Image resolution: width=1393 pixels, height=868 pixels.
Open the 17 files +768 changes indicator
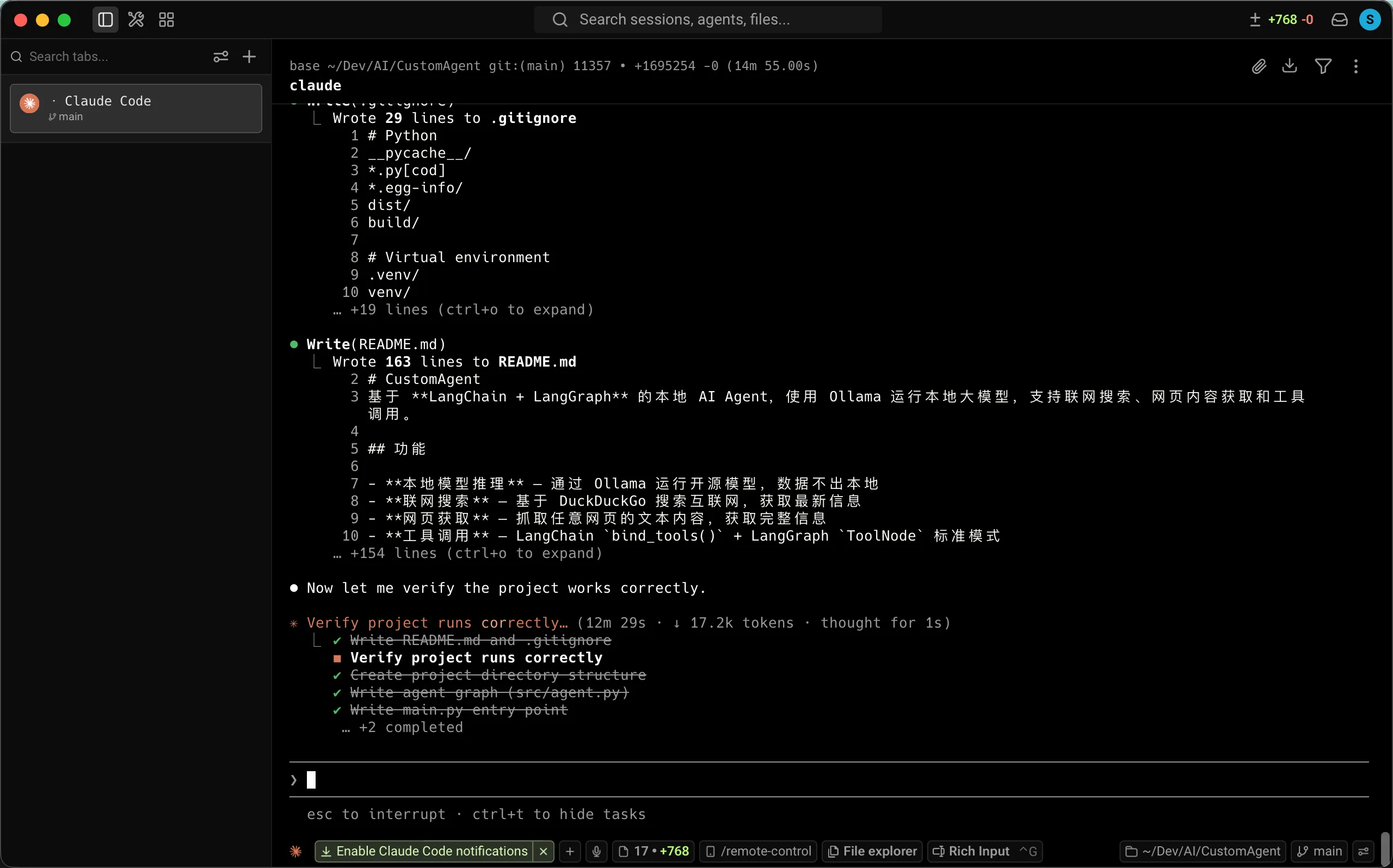click(654, 851)
